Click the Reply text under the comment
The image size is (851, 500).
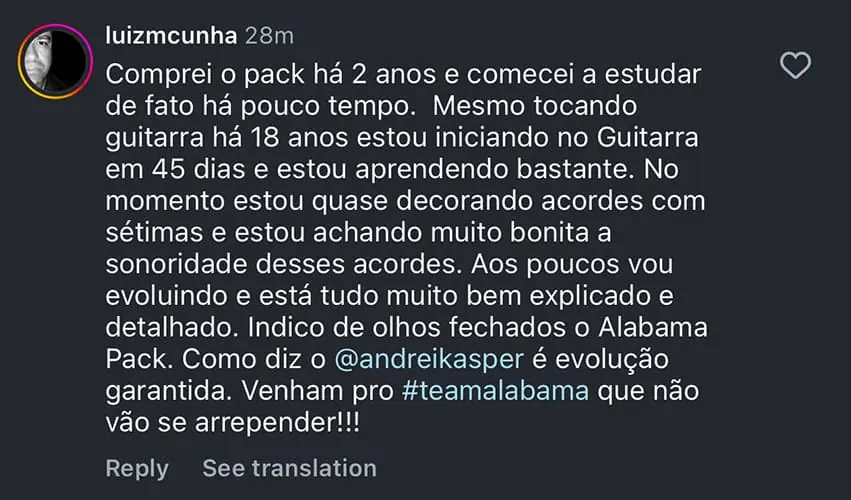click(x=137, y=469)
